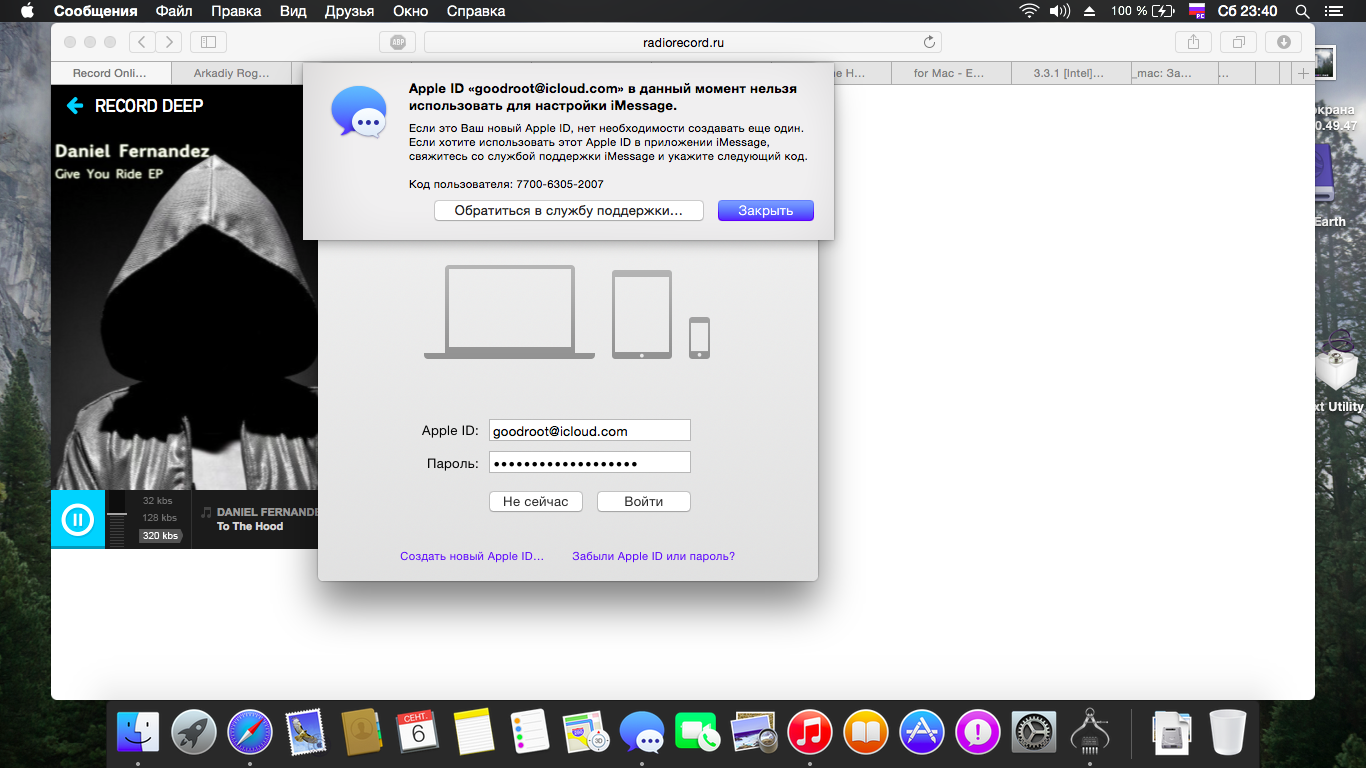
Task: Reload the radiorecord.ru page
Action: [929, 42]
